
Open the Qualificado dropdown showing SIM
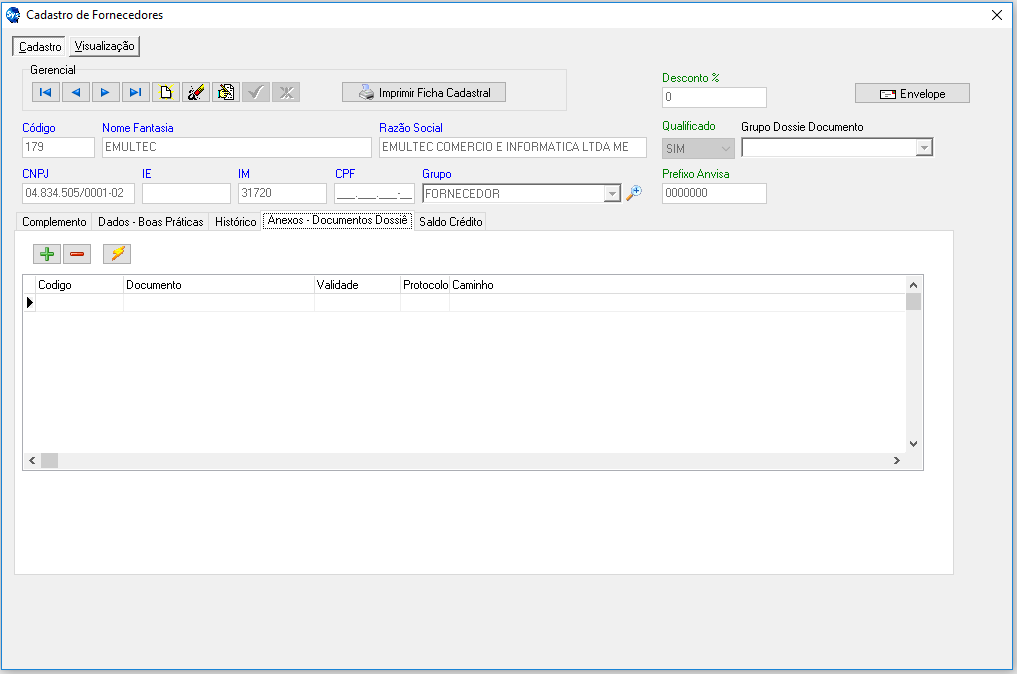pos(725,148)
